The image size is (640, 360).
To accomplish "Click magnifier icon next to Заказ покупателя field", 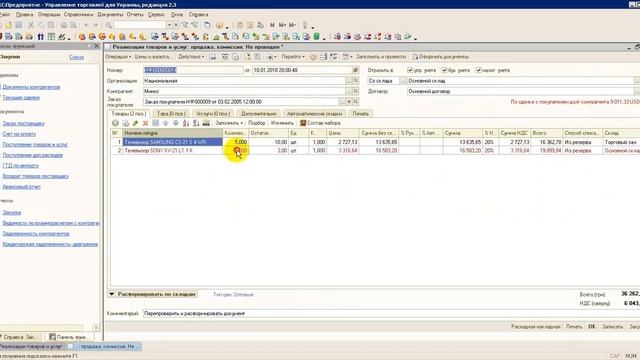I will click(356, 102).
